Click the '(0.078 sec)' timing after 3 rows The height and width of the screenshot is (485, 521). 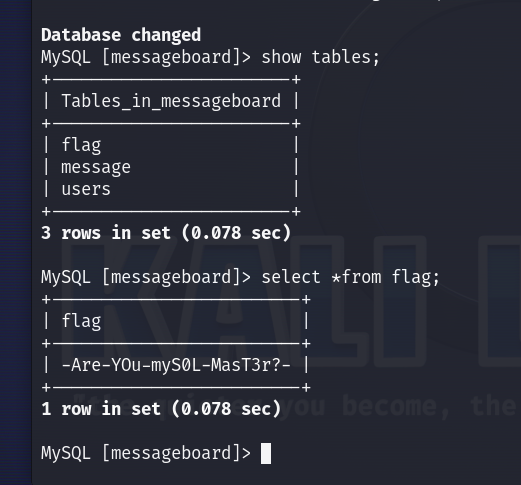coord(236,233)
